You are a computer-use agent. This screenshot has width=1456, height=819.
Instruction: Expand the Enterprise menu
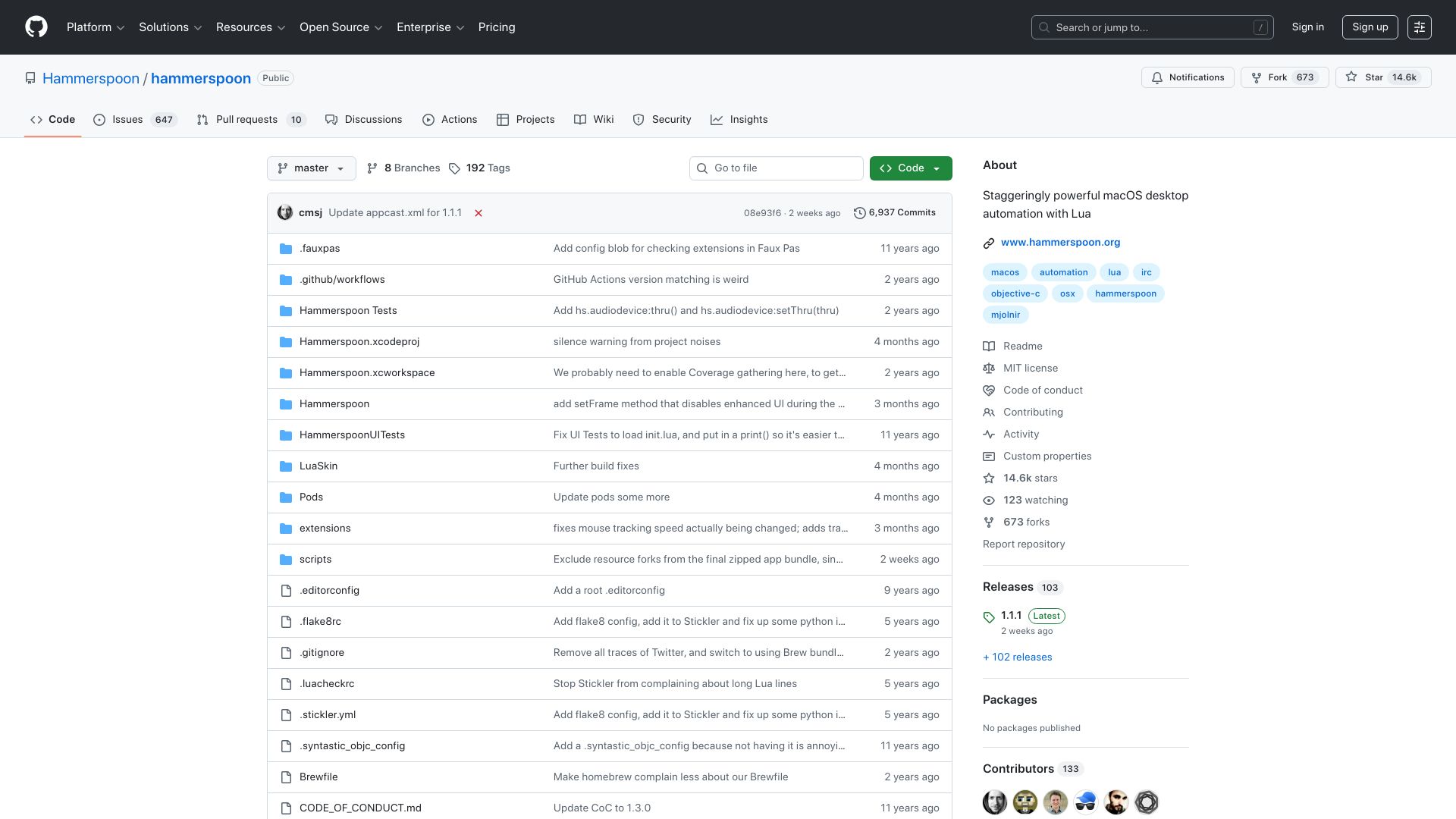[431, 27]
